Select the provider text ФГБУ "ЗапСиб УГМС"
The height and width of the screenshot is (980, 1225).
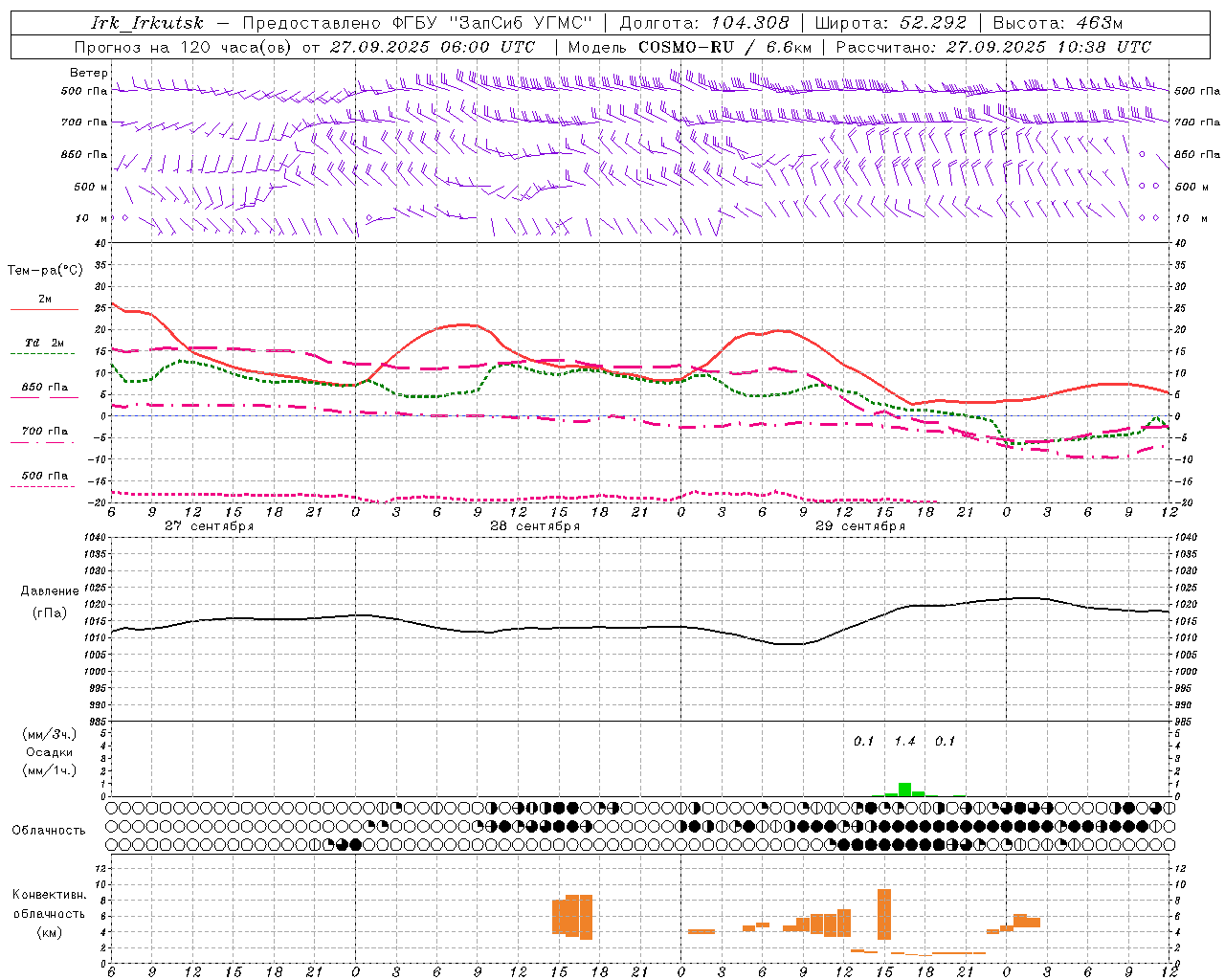pos(493,23)
